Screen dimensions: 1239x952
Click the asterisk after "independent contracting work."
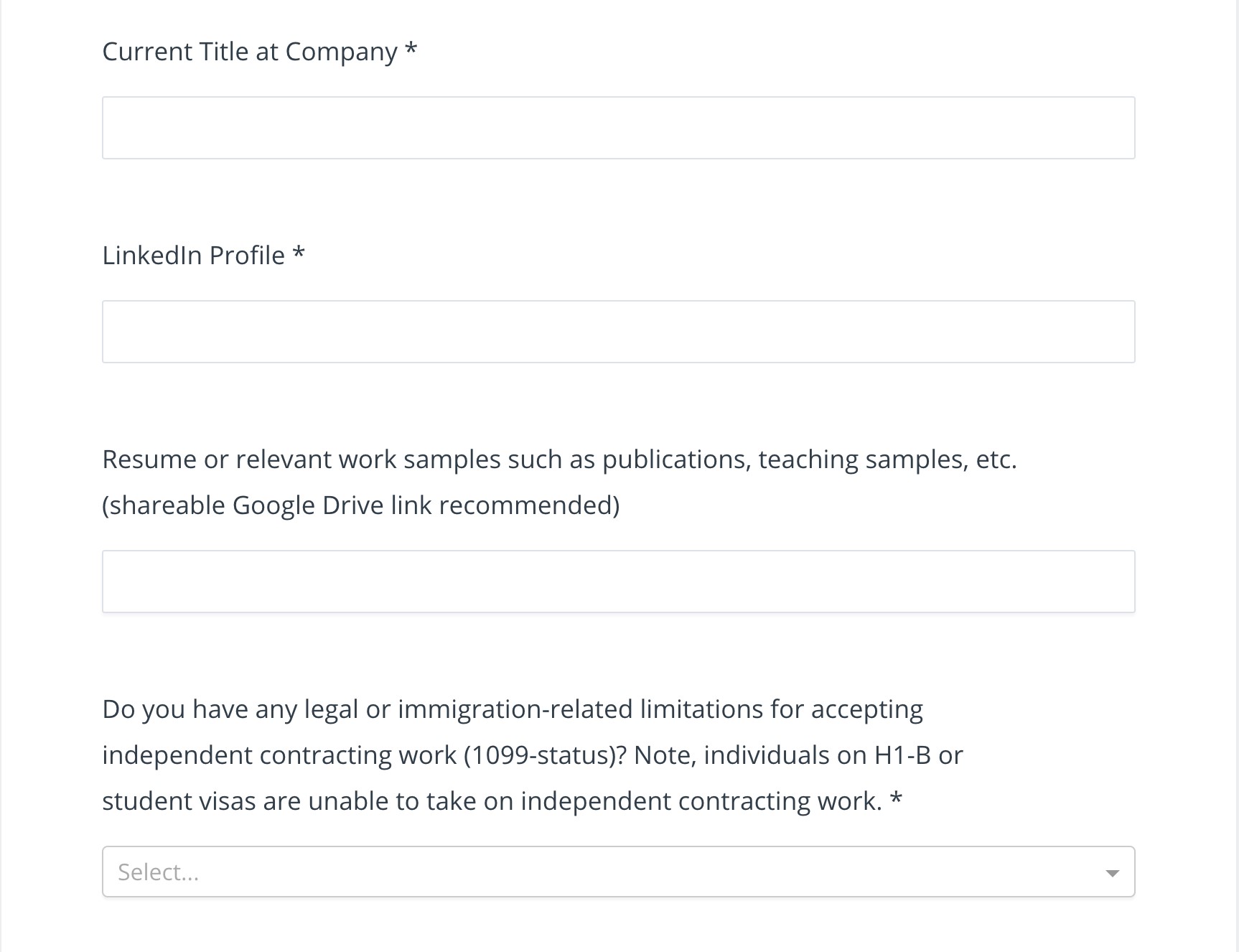896,800
